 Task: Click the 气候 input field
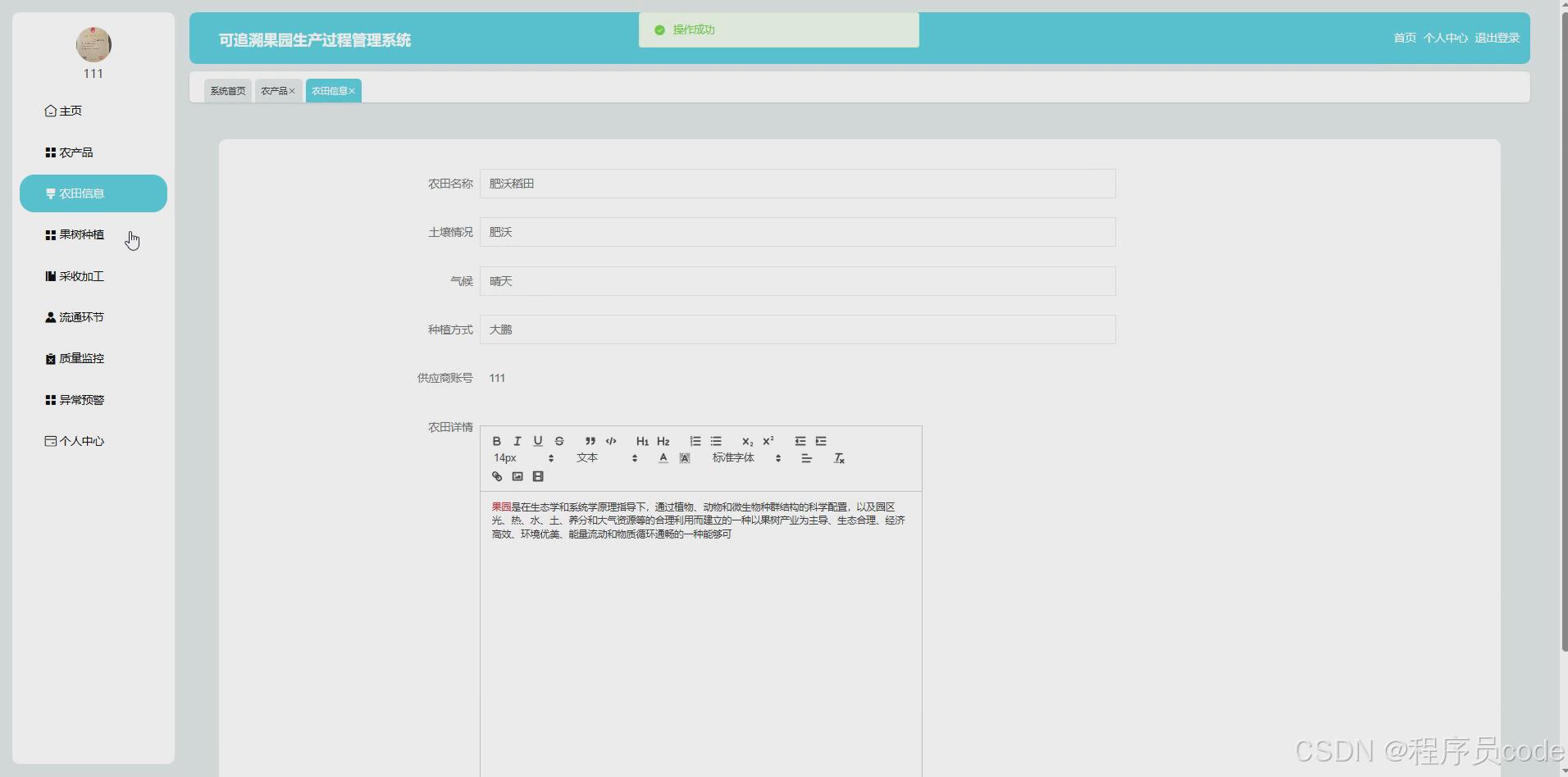tap(797, 281)
